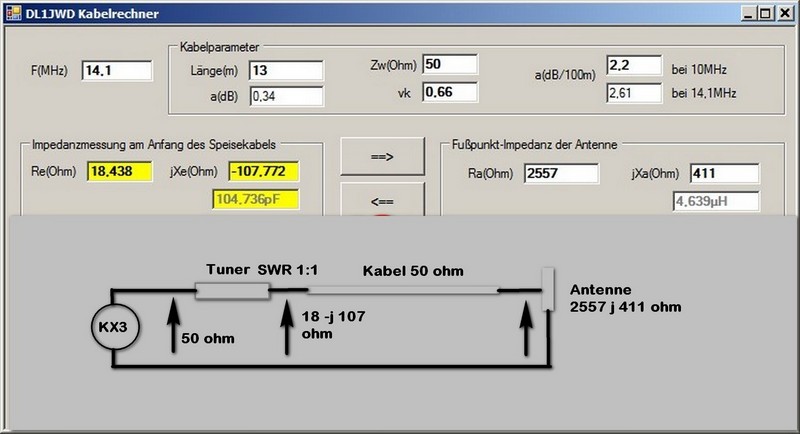Click the DL1JWD Kabelrechner app icon
Image resolution: width=800 pixels, height=434 pixels.
click(x=13, y=13)
